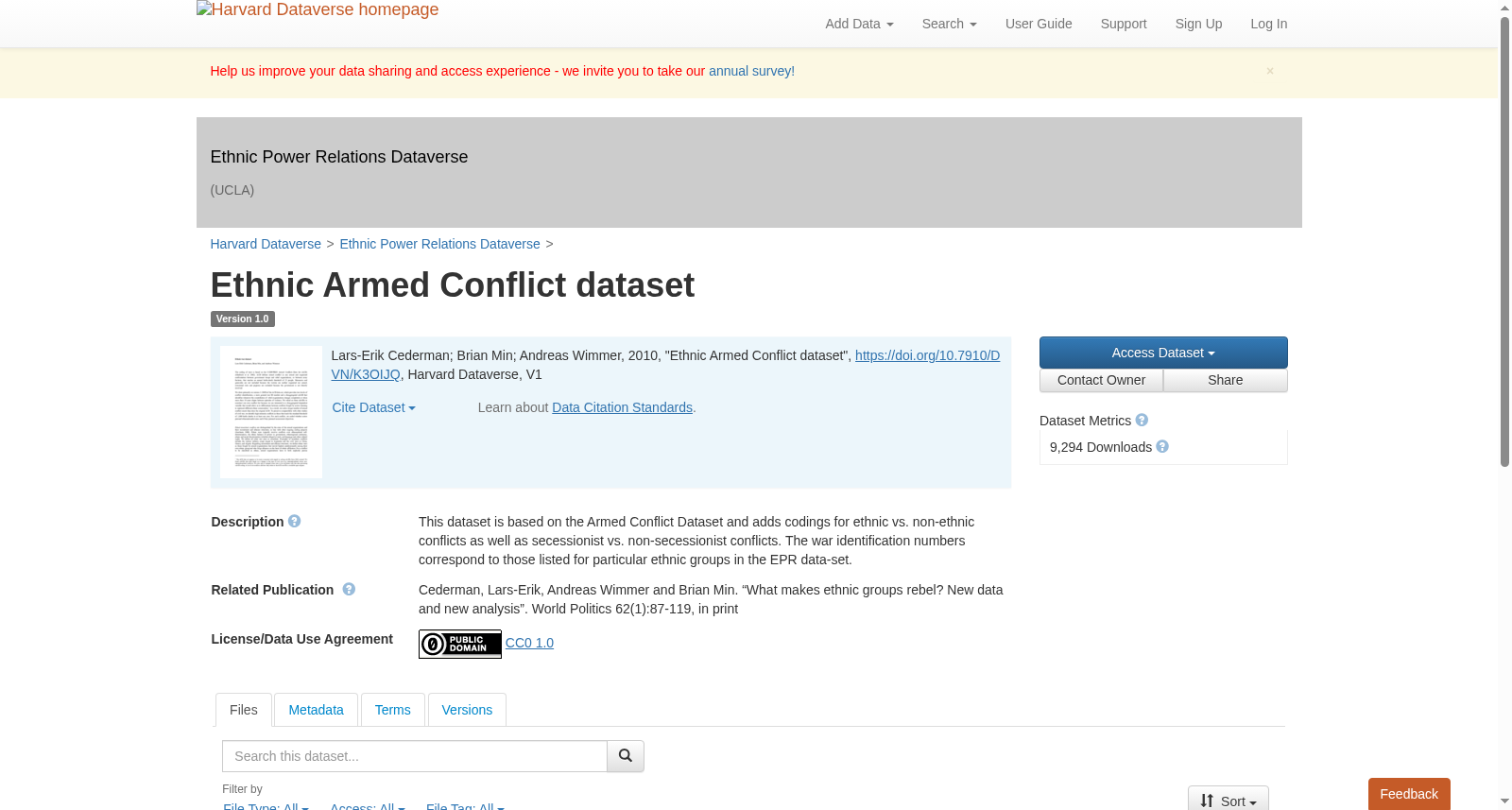Open the Dataset Metrics help icon
Screen dimensions: 1512x810
1142,420
